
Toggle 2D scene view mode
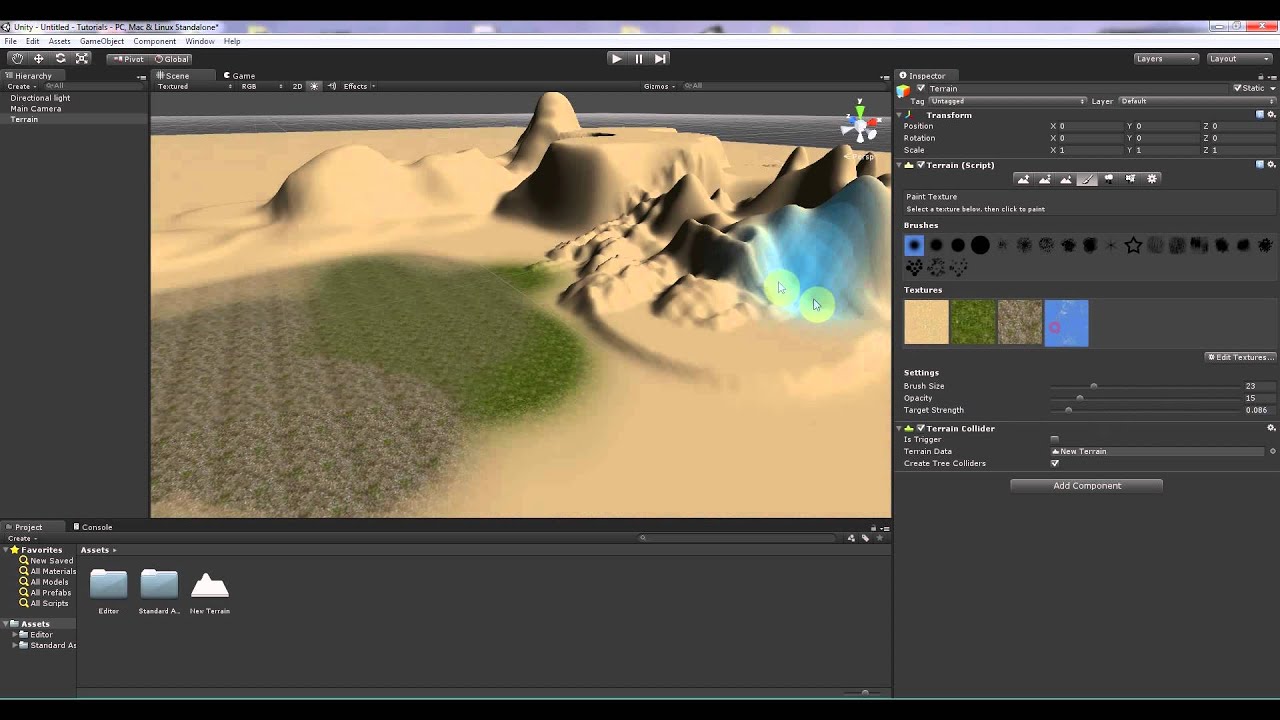click(297, 86)
